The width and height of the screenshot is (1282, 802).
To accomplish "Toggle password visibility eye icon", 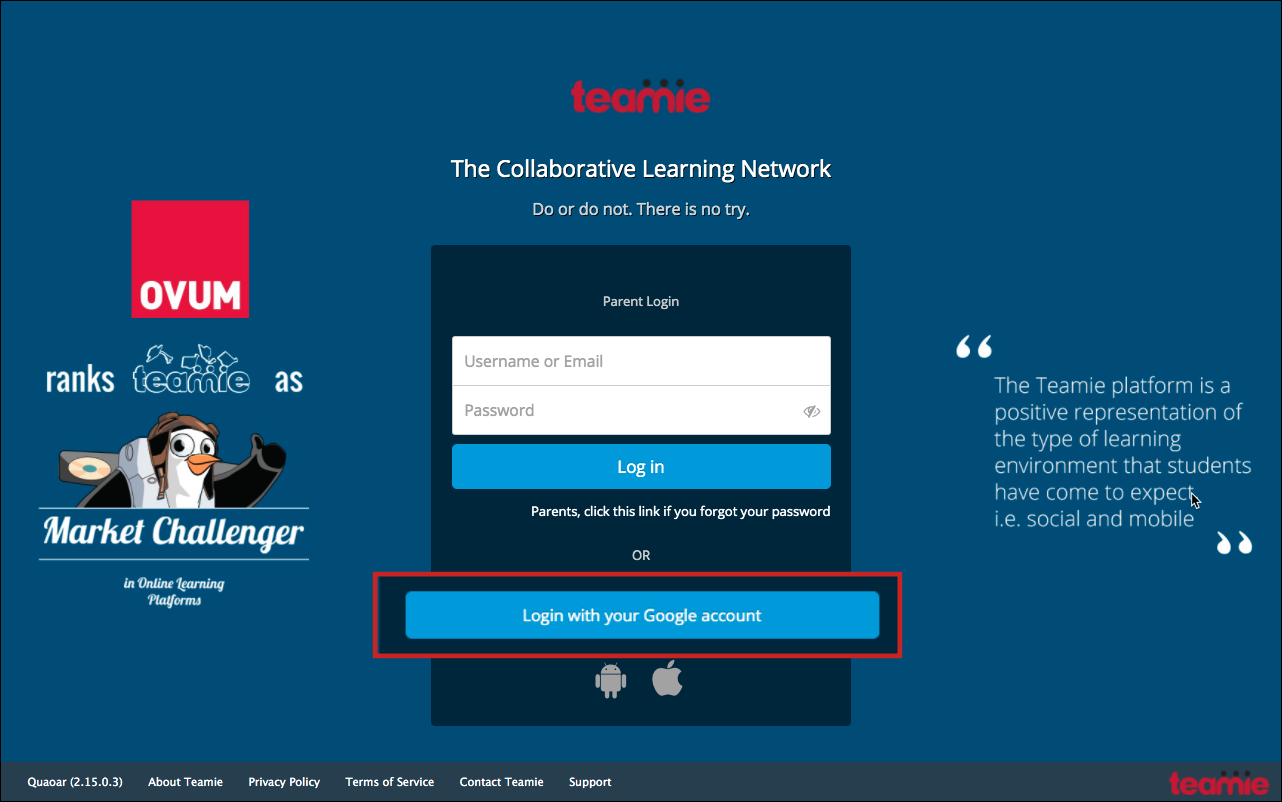I will coord(811,411).
